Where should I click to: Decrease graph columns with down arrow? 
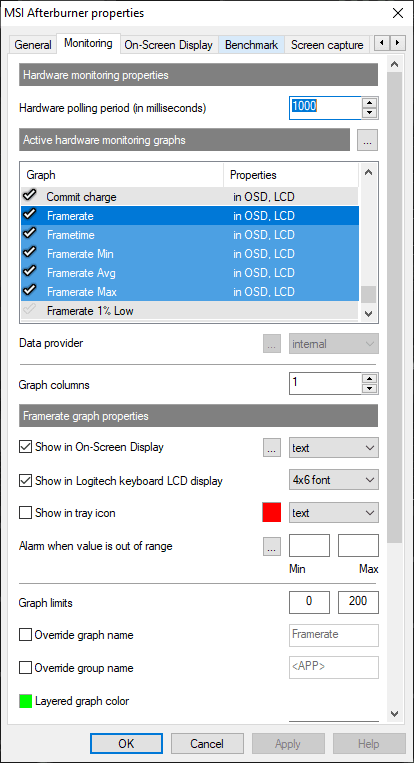pos(370,389)
